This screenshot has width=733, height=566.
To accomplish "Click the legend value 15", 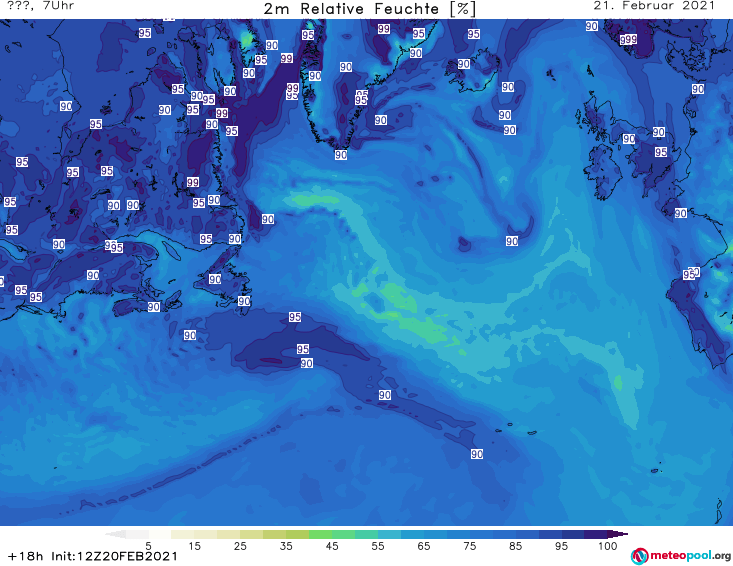I will pyautogui.click(x=194, y=546).
